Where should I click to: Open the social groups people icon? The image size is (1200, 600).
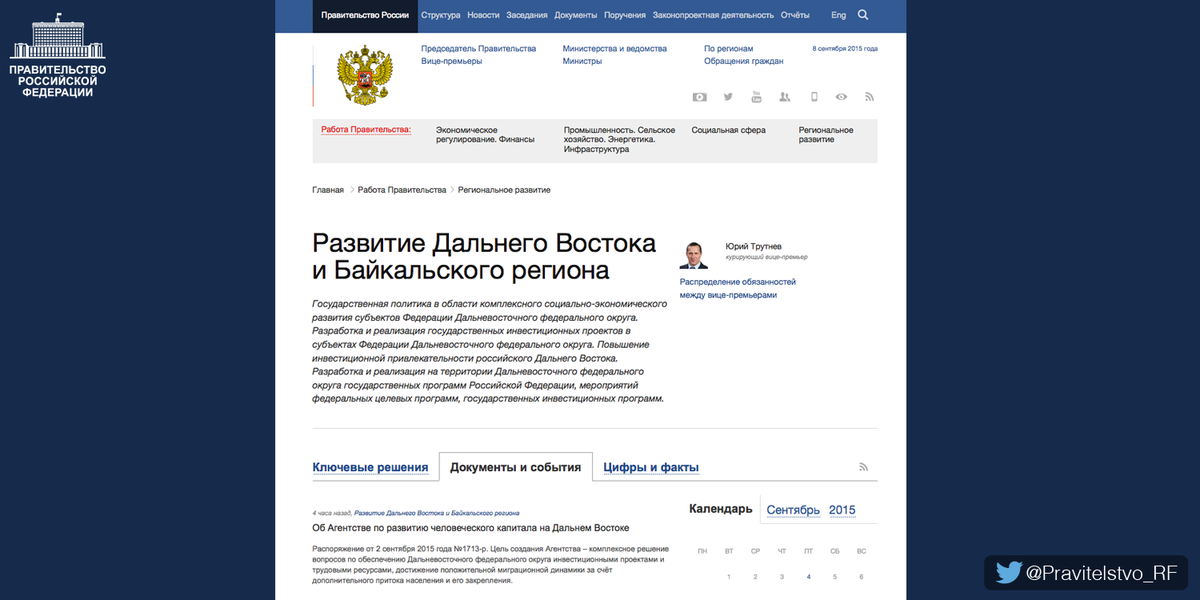tap(785, 97)
